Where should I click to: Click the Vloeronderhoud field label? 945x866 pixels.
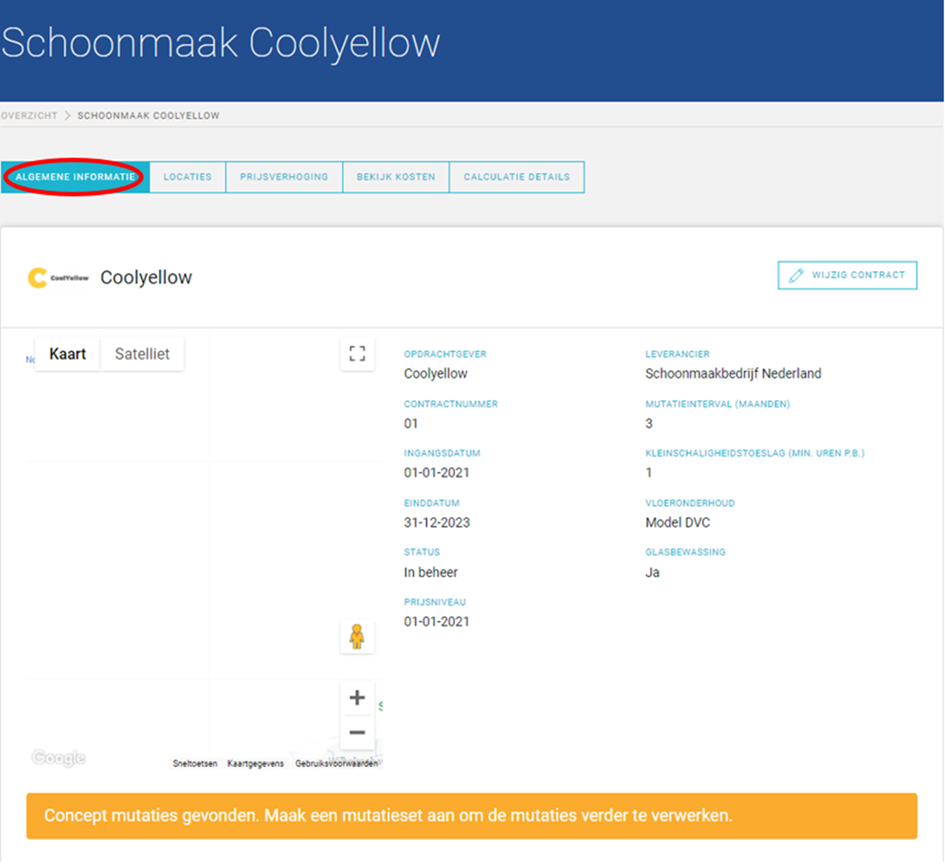(690, 503)
